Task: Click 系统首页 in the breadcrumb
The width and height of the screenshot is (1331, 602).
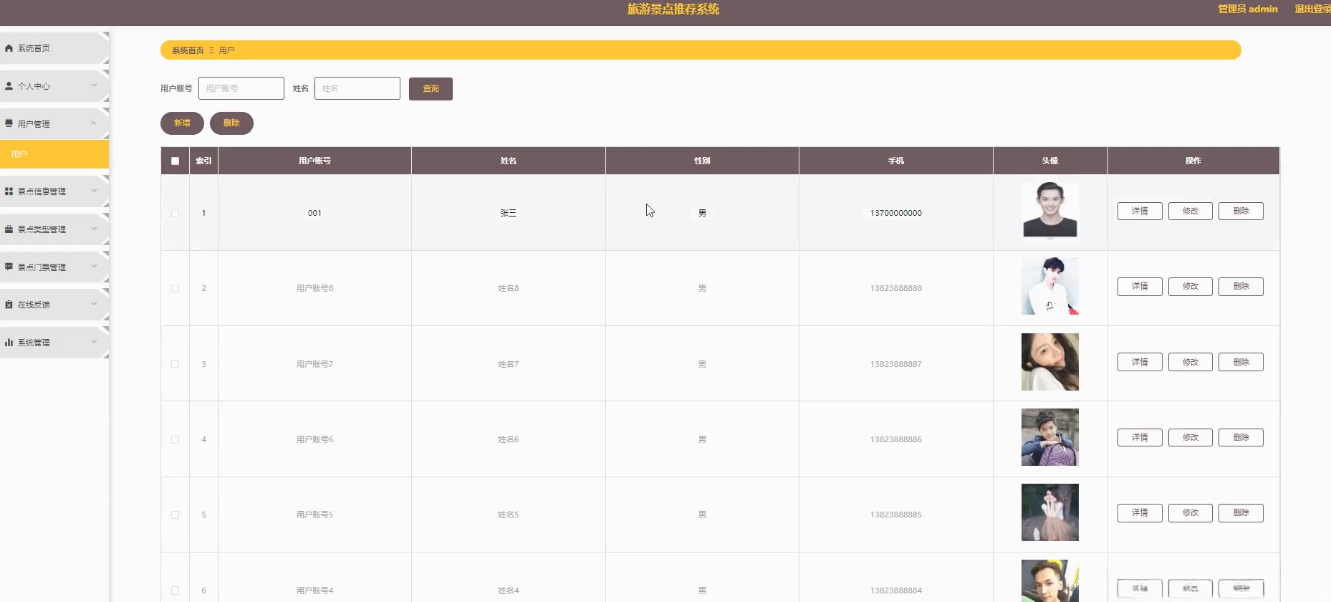Action: click(187, 50)
